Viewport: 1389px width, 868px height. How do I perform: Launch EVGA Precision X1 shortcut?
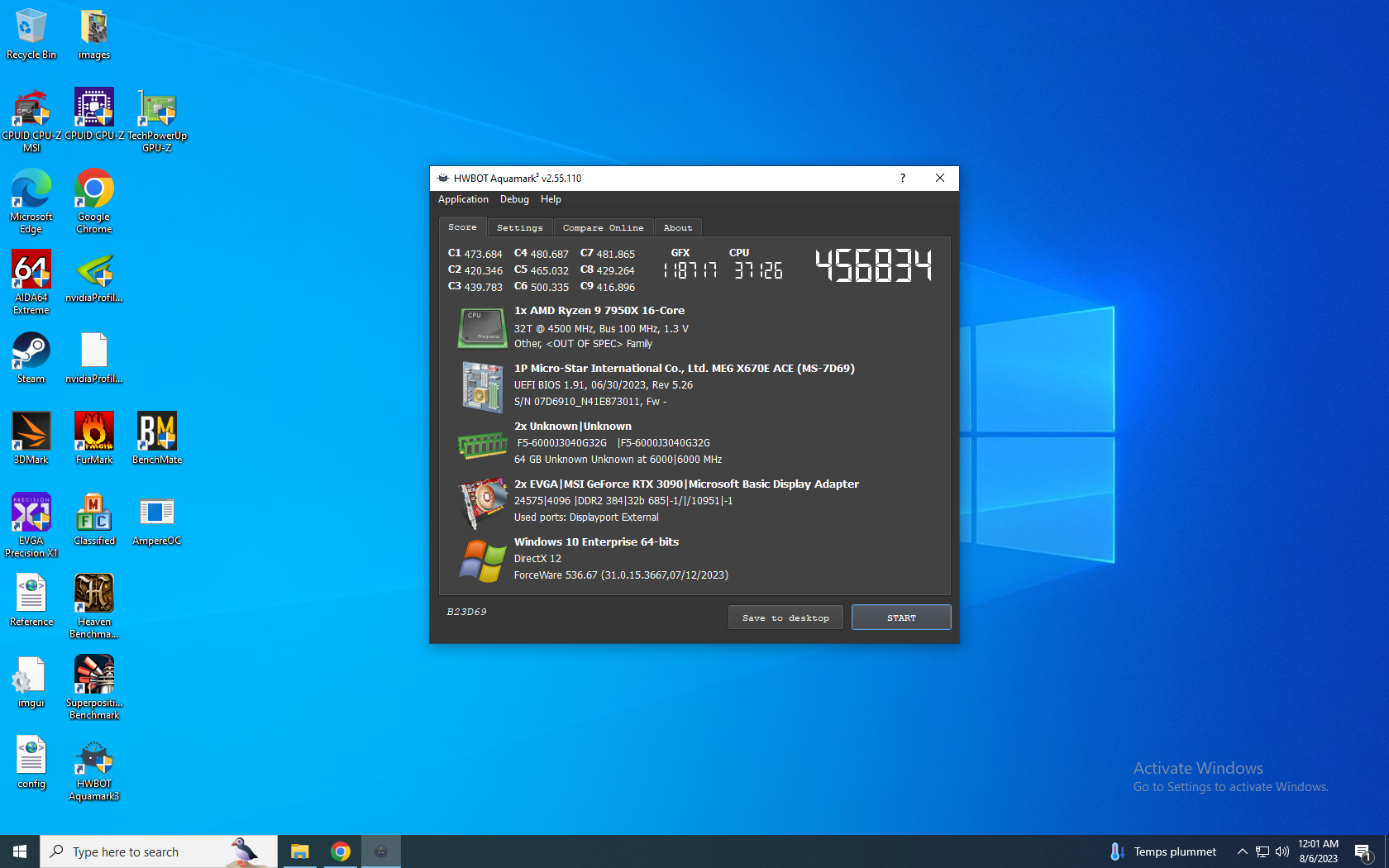[31, 526]
